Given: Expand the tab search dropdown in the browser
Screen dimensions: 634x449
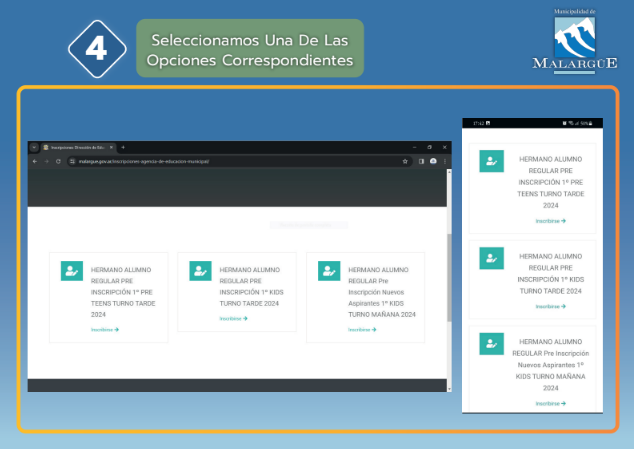Looking at the screenshot, I should tap(34, 147).
